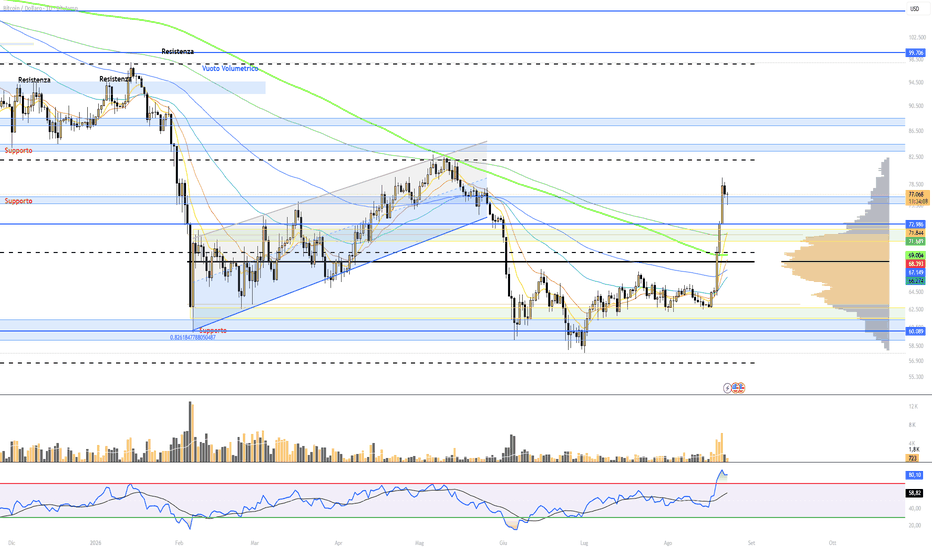Image resolution: width=932 pixels, height=550 pixels.
Task: Click the volume value label 723
Action: (x=912, y=458)
